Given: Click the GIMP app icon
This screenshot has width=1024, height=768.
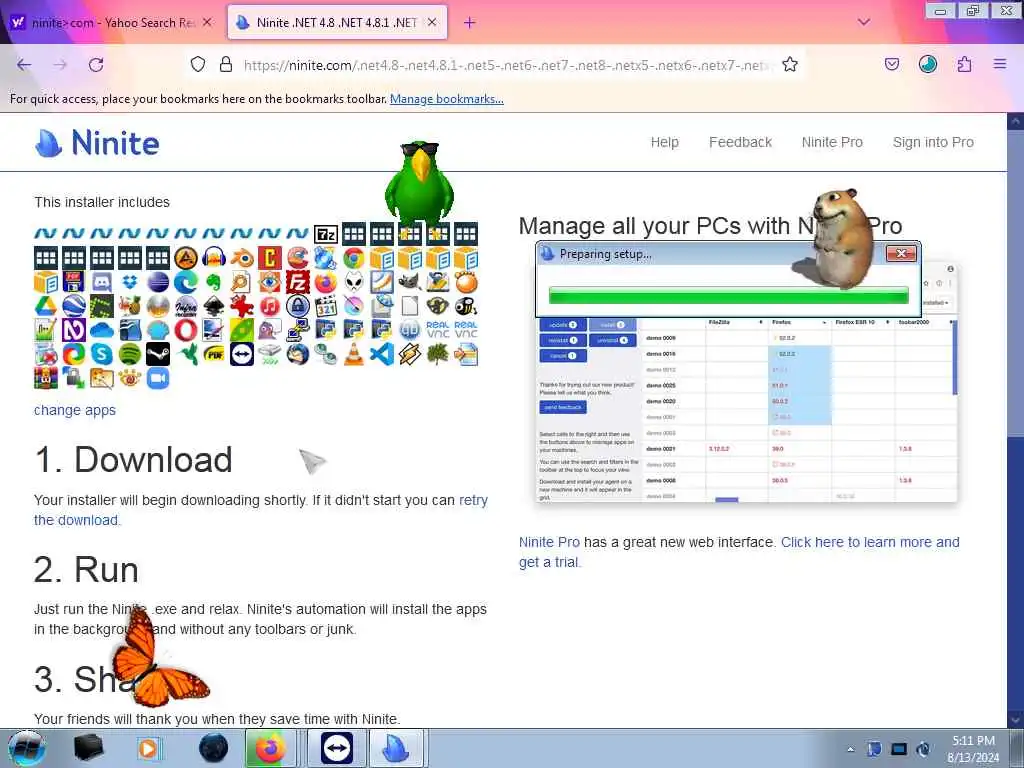Looking at the screenshot, I should (x=409, y=282).
